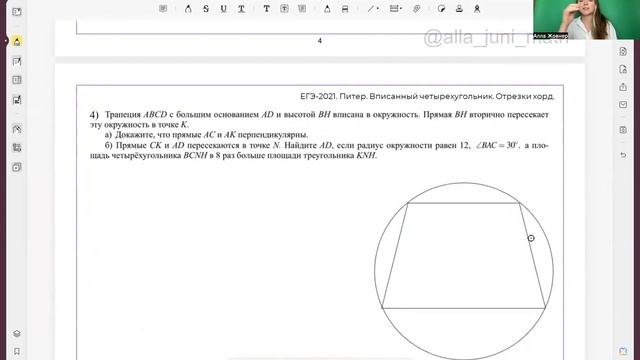Select the line shape tool
Viewport: 640px width, 360px height.
[371, 9]
